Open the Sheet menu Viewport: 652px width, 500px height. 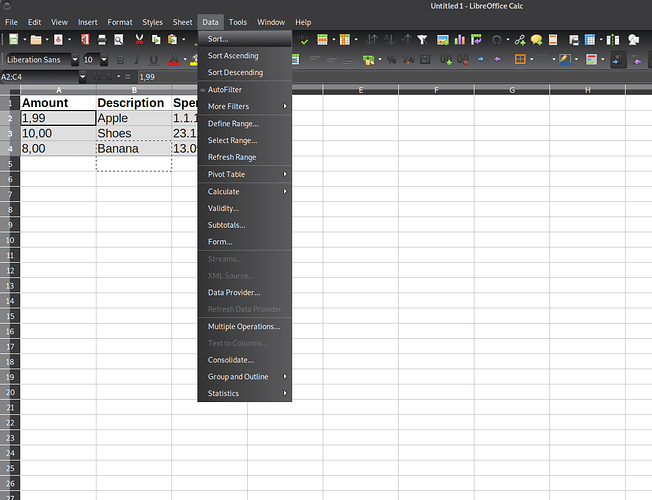[x=183, y=22]
